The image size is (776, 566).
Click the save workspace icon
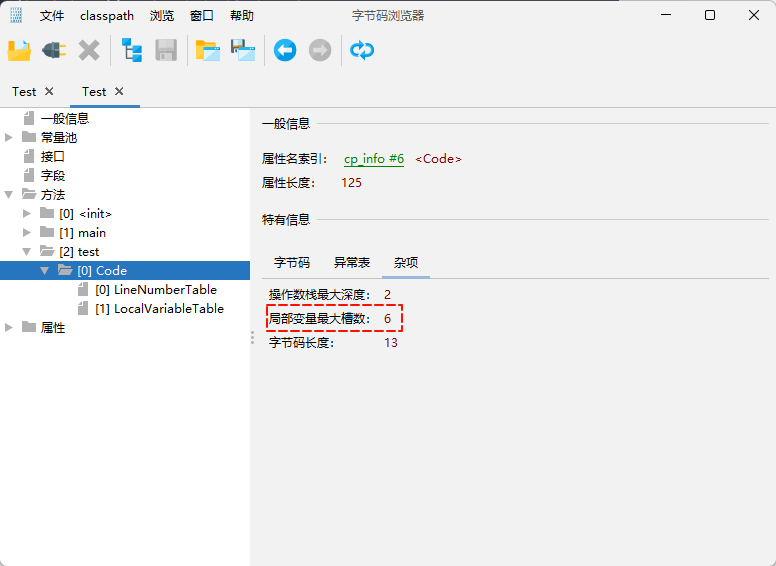[x=242, y=50]
